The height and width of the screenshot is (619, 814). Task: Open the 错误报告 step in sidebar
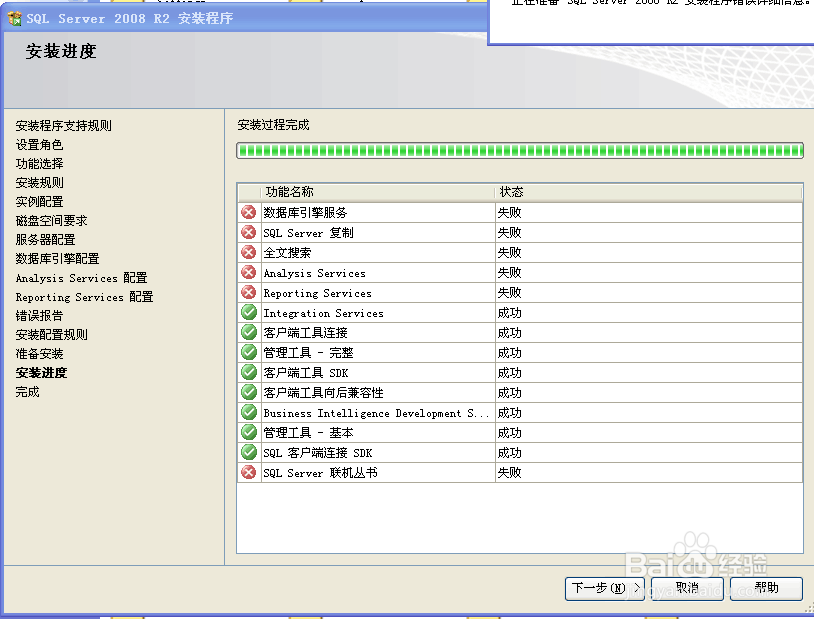click(x=39, y=316)
